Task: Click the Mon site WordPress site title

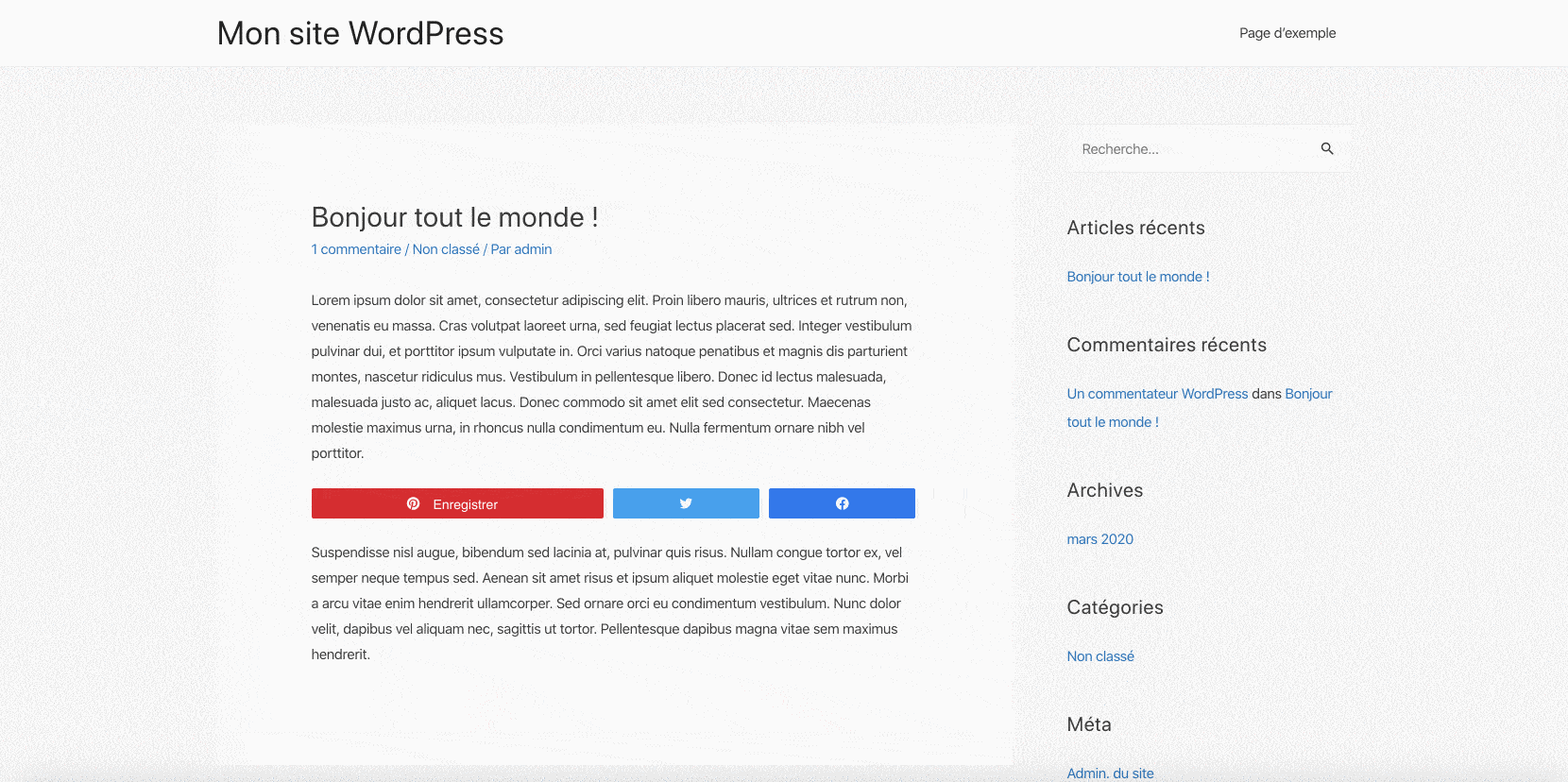Action: (x=360, y=34)
